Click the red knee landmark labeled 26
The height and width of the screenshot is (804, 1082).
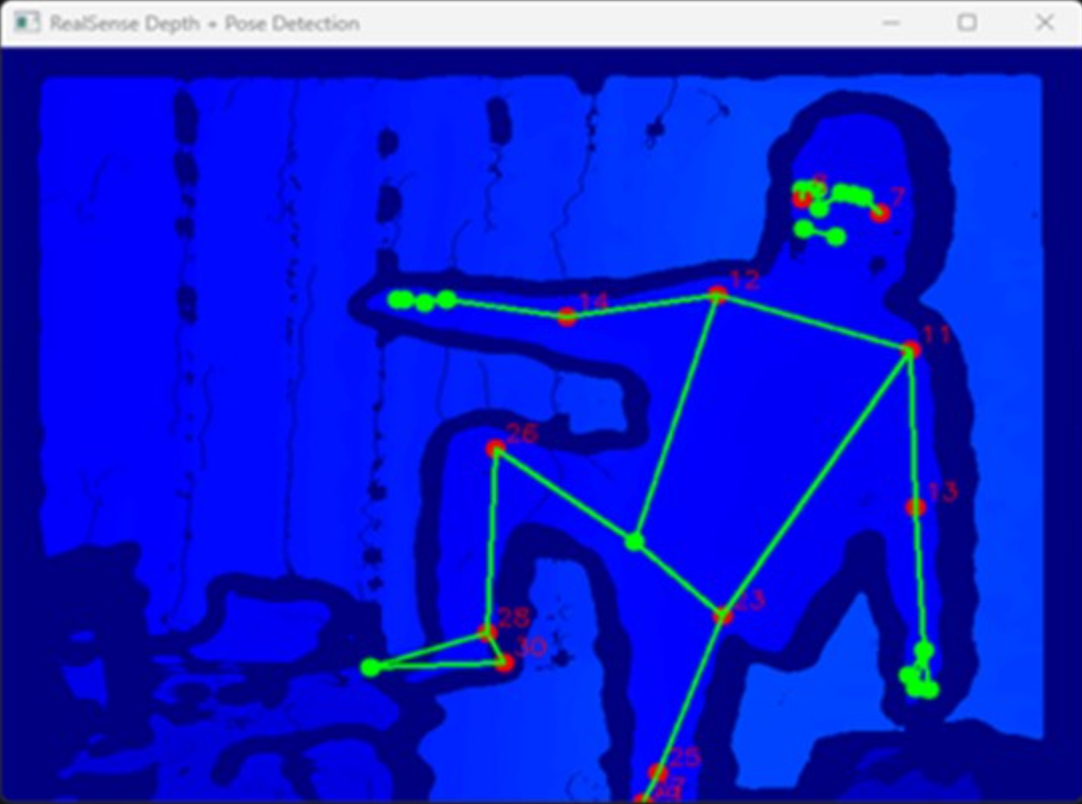[494, 449]
